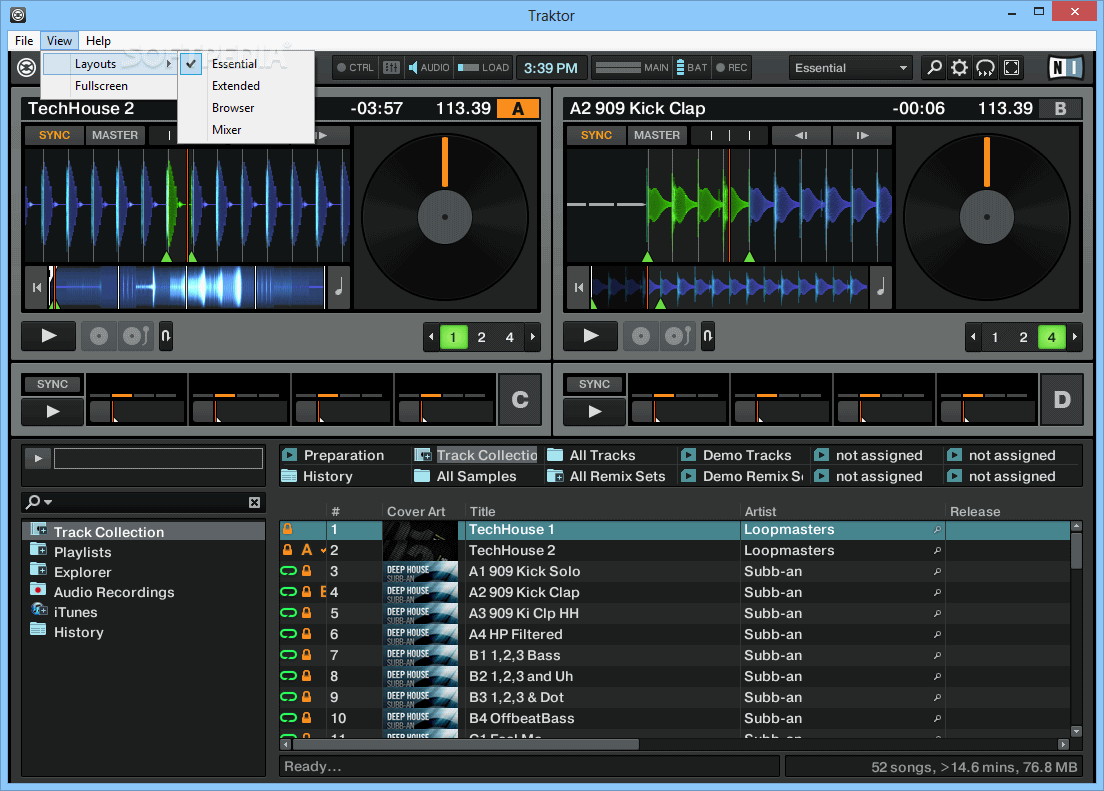Increase Deck A loop size arrow
The width and height of the screenshot is (1104, 791).
point(533,337)
